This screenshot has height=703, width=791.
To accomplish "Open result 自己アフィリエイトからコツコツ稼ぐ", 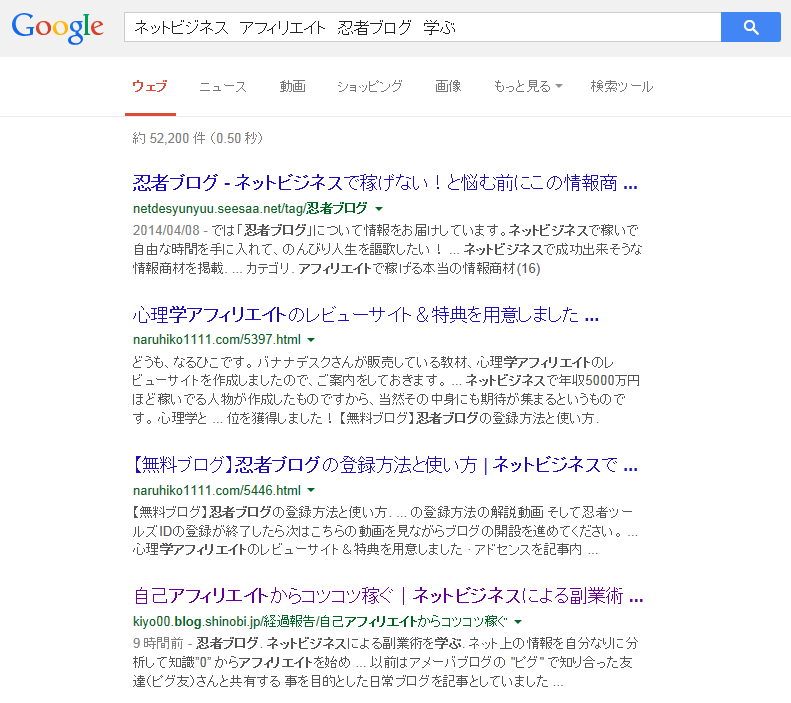I will coord(388,596).
